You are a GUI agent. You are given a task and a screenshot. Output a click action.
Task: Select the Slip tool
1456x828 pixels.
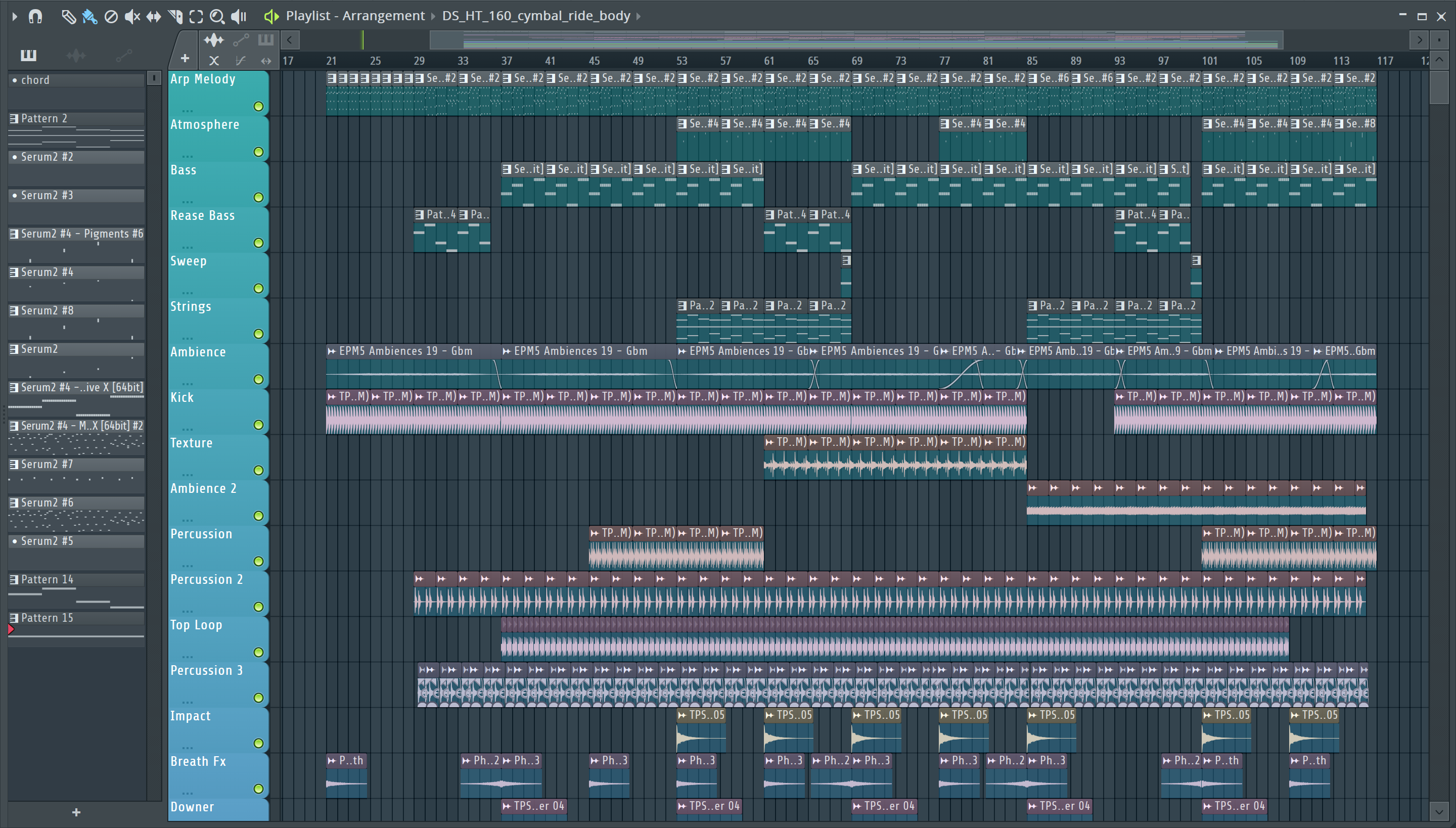click(x=154, y=17)
